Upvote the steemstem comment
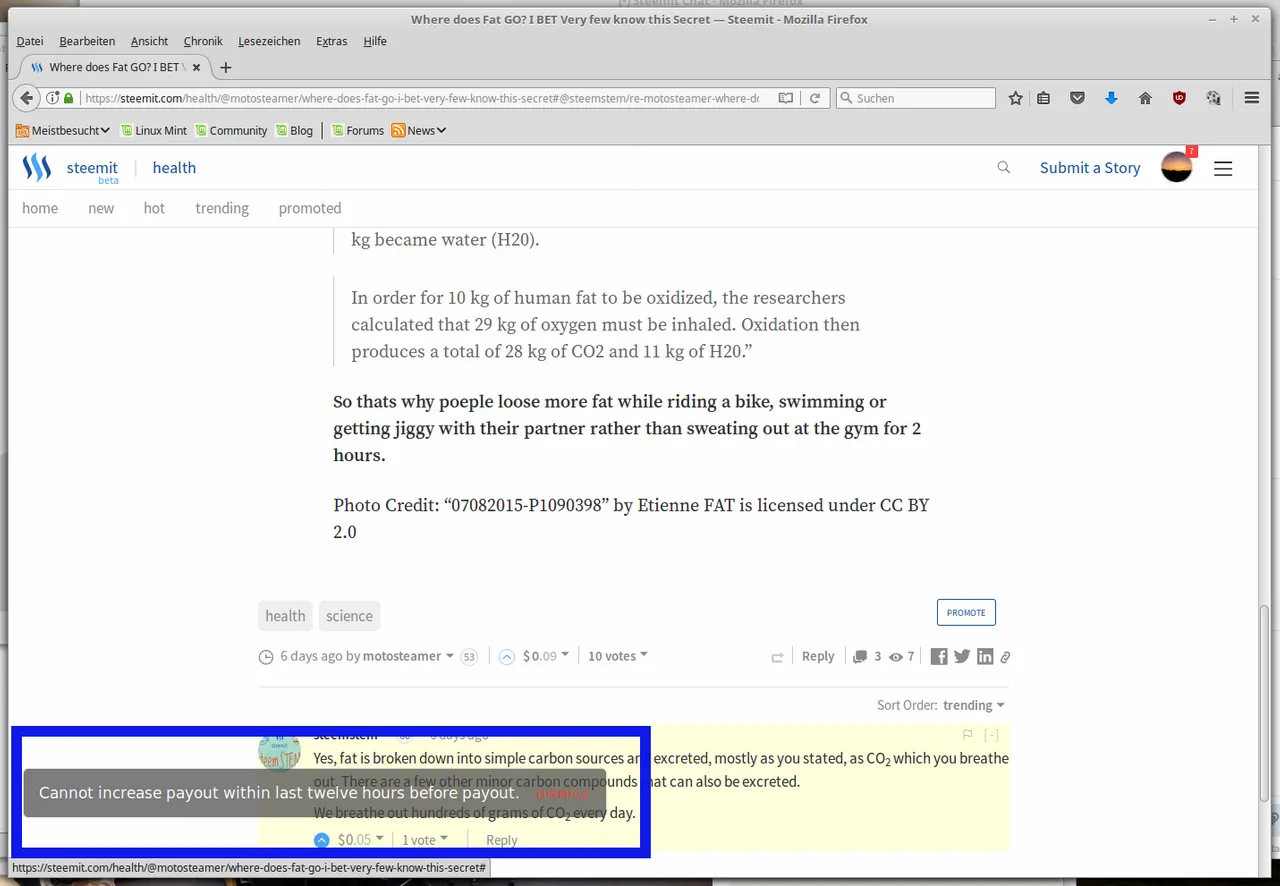Screen dimensions: 1280x886 point(321,840)
